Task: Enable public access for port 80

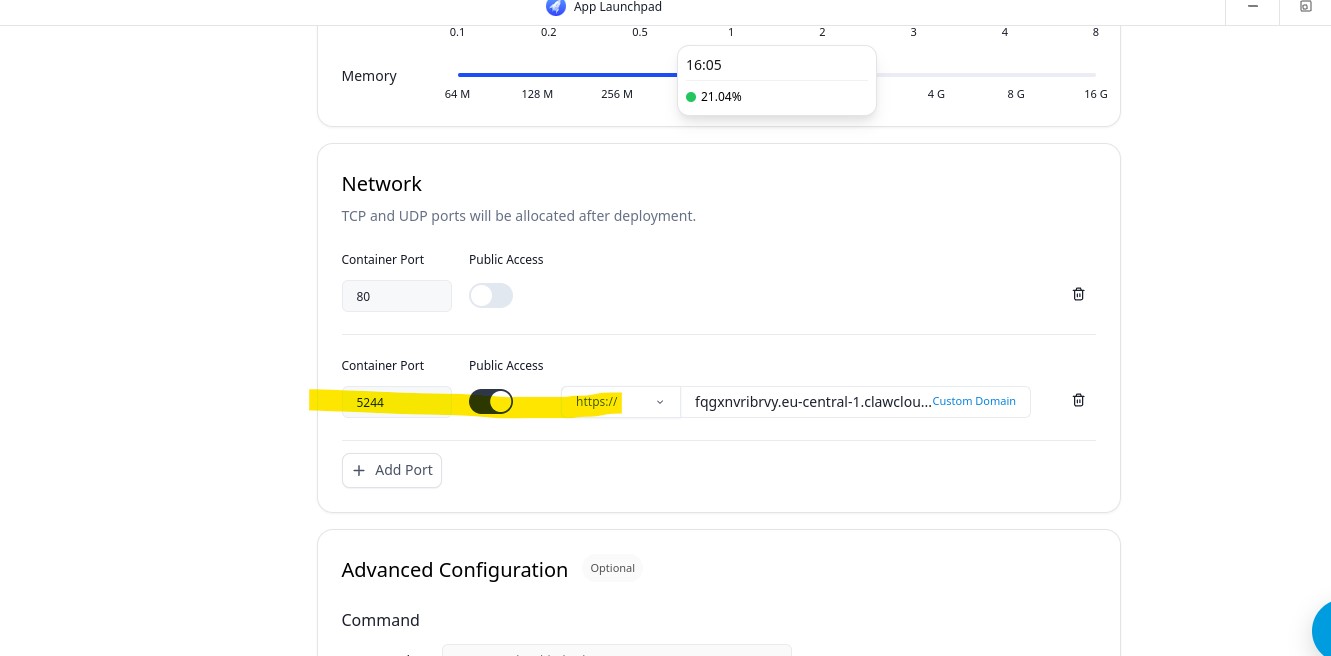Action: (x=491, y=296)
